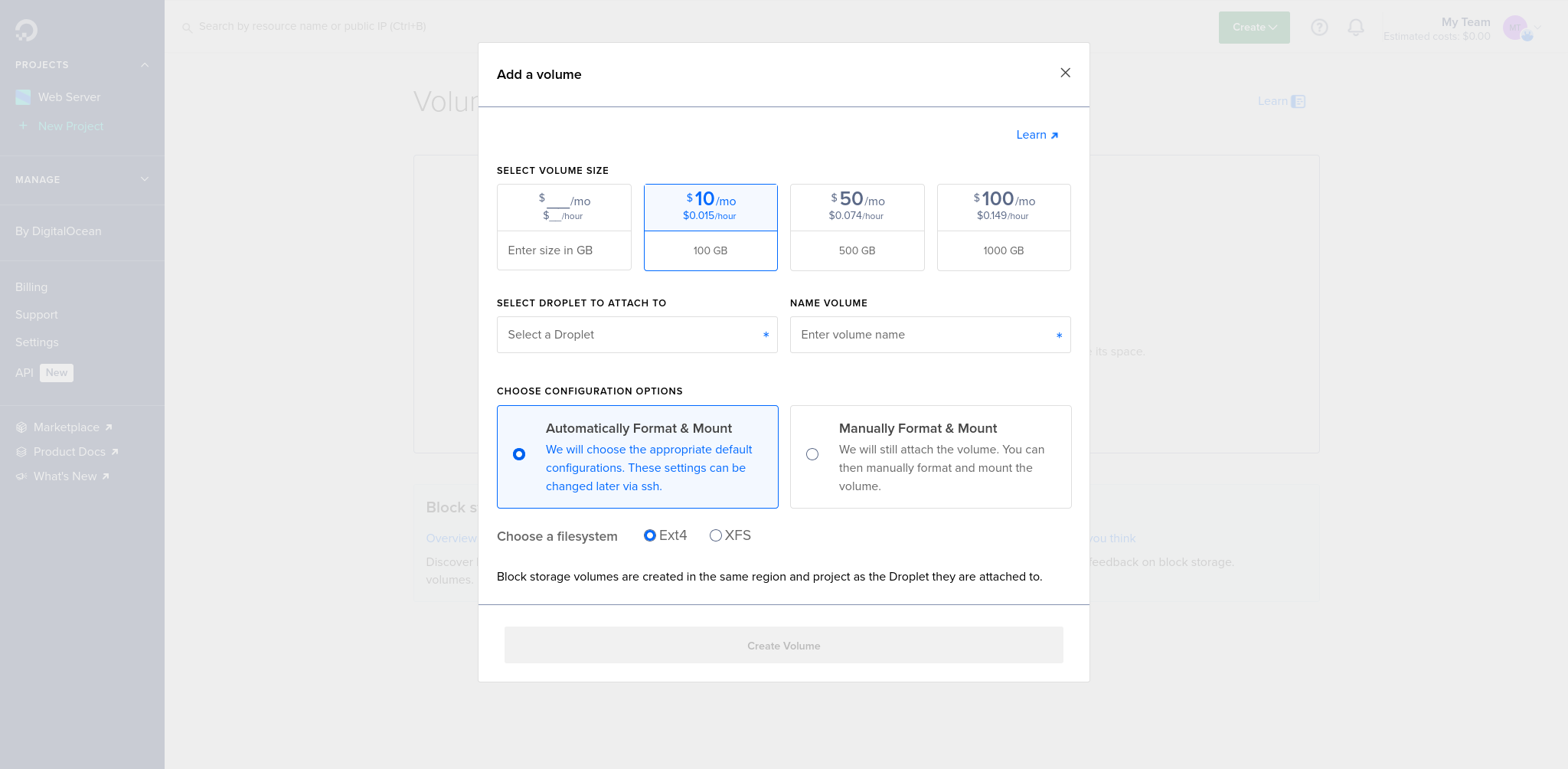Go to the Billing page
The image size is (1568, 769).
(x=31, y=286)
